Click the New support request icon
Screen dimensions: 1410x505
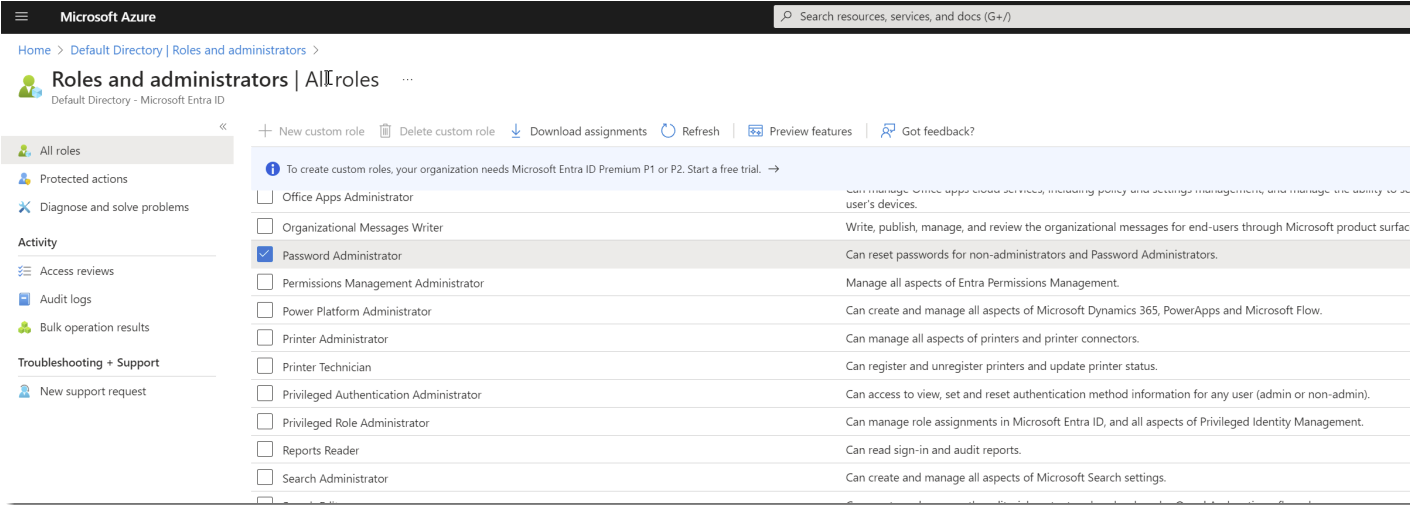coord(25,391)
